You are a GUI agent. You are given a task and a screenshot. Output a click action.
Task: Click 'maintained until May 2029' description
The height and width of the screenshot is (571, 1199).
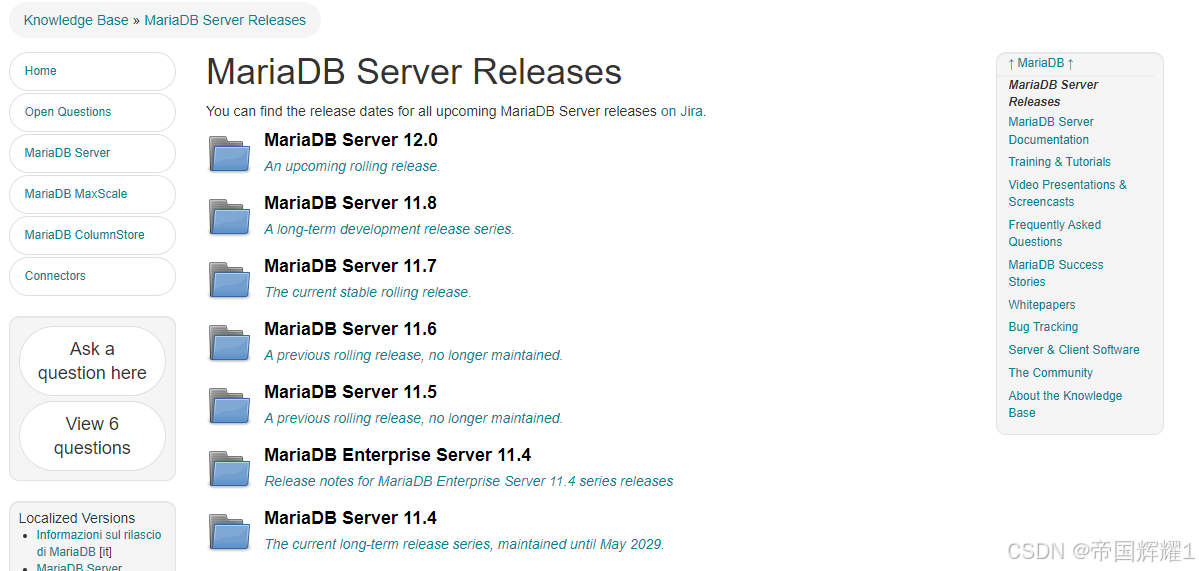464,544
